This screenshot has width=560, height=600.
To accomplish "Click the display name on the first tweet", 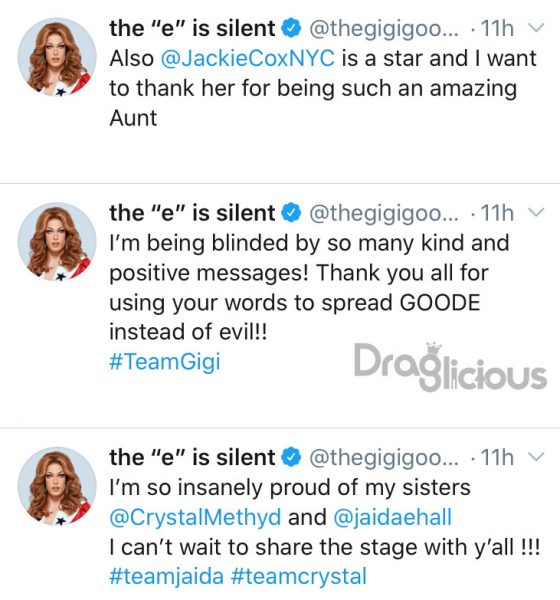I will point(192,29).
